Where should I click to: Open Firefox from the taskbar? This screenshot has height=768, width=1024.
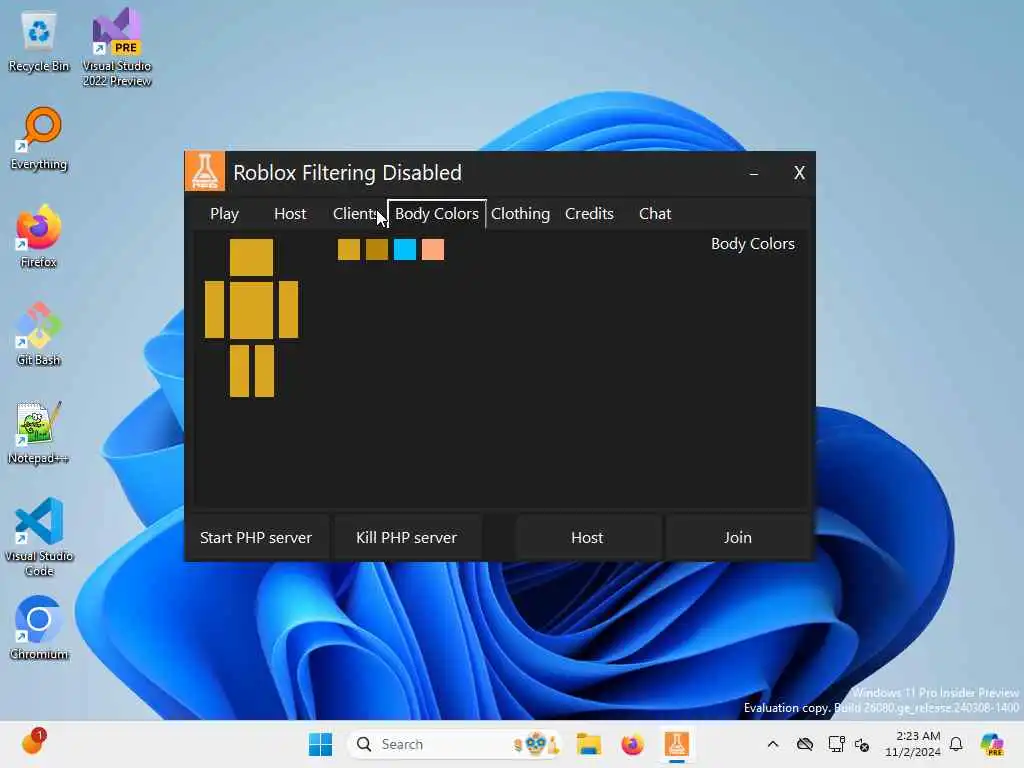click(x=632, y=744)
